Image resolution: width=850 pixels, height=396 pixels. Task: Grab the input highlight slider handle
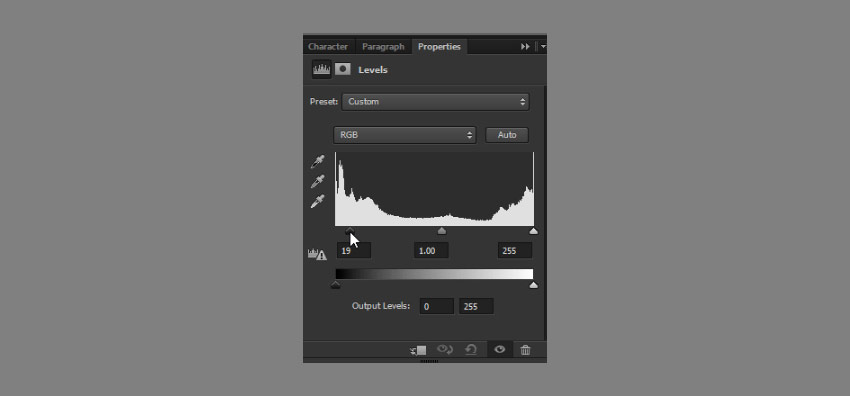533,231
